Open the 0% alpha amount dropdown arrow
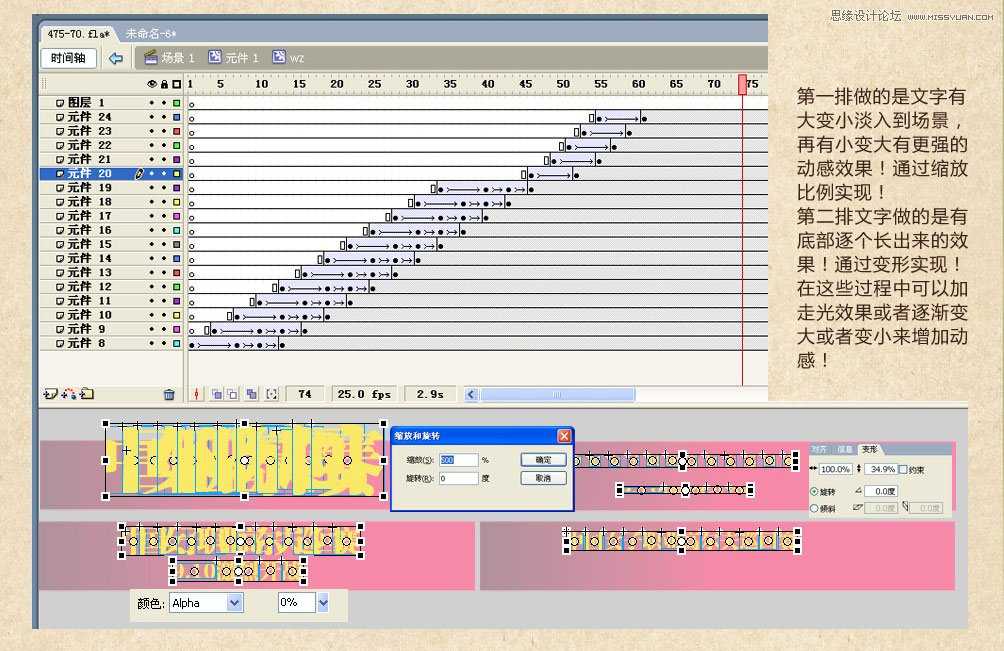The height and width of the screenshot is (651, 1004). tap(323, 603)
